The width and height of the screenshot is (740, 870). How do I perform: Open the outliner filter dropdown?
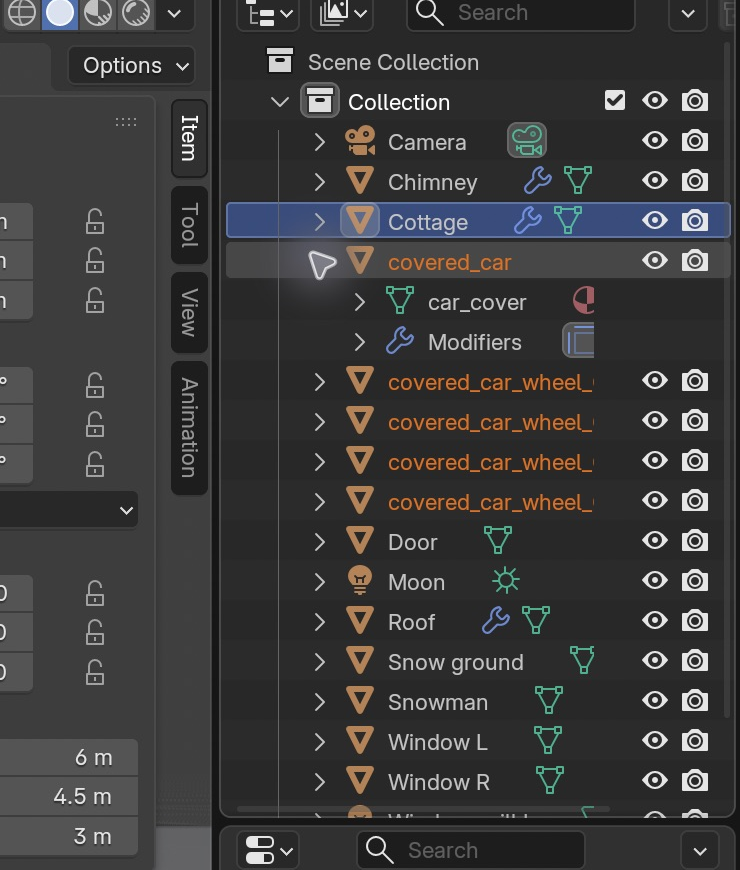tap(688, 13)
